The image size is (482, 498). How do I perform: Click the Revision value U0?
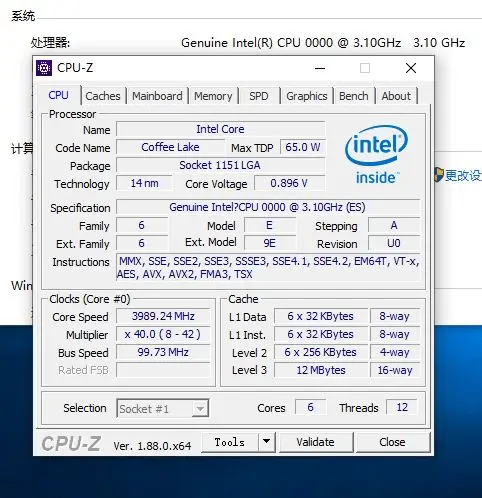click(394, 243)
